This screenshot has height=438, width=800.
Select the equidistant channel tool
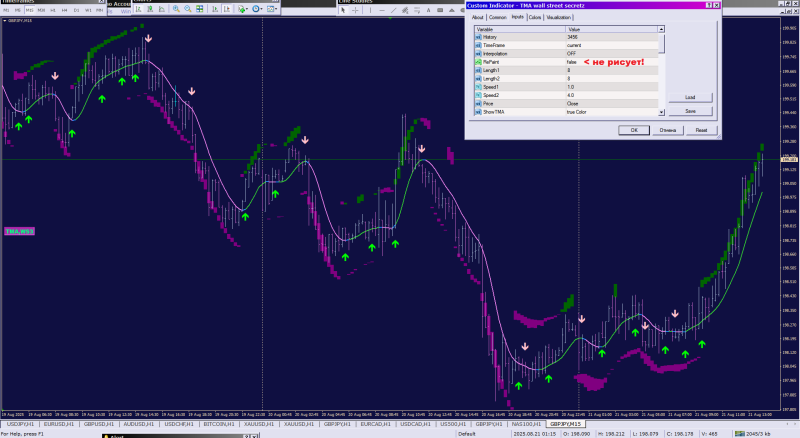[405, 10]
